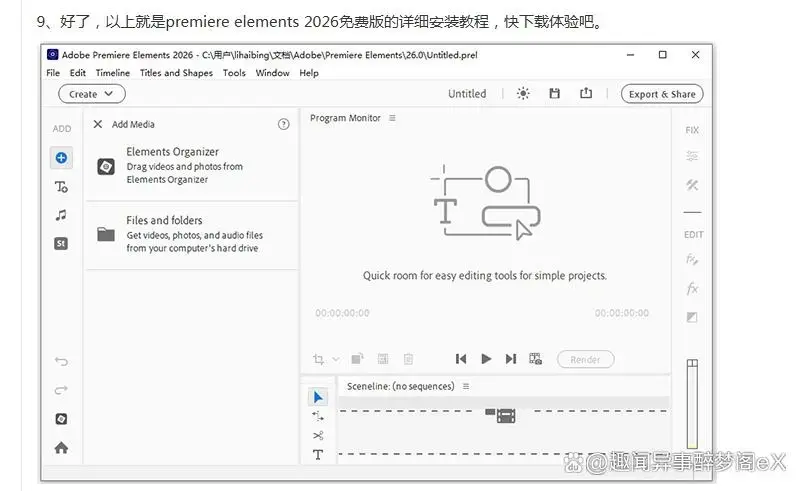Click the Undo arrow icon
Image resolution: width=802 pixels, height=491 pixels.
[x=61, y=362]
